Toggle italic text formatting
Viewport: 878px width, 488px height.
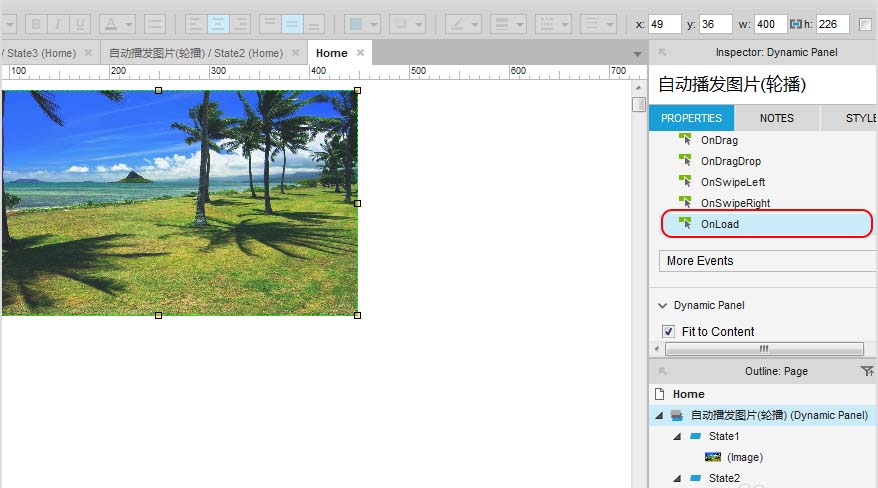pyautogui.click(x=58, y=24)
